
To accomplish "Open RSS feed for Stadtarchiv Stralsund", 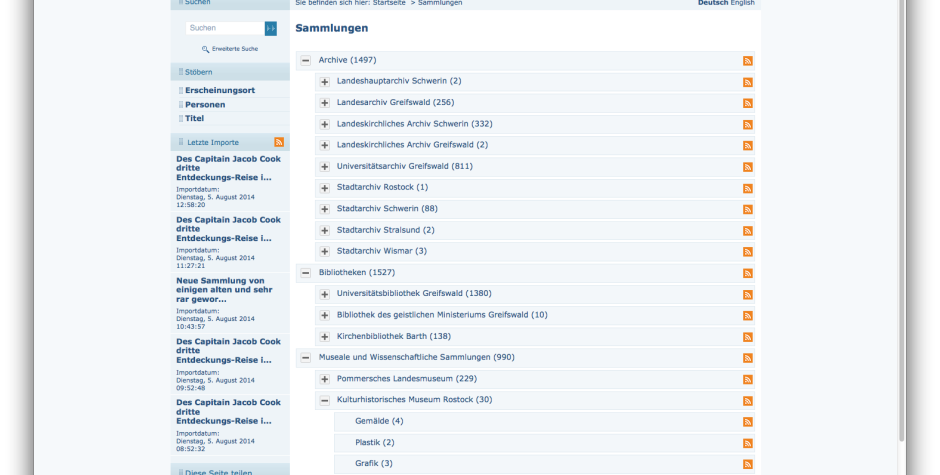I will tap(748, 231).
